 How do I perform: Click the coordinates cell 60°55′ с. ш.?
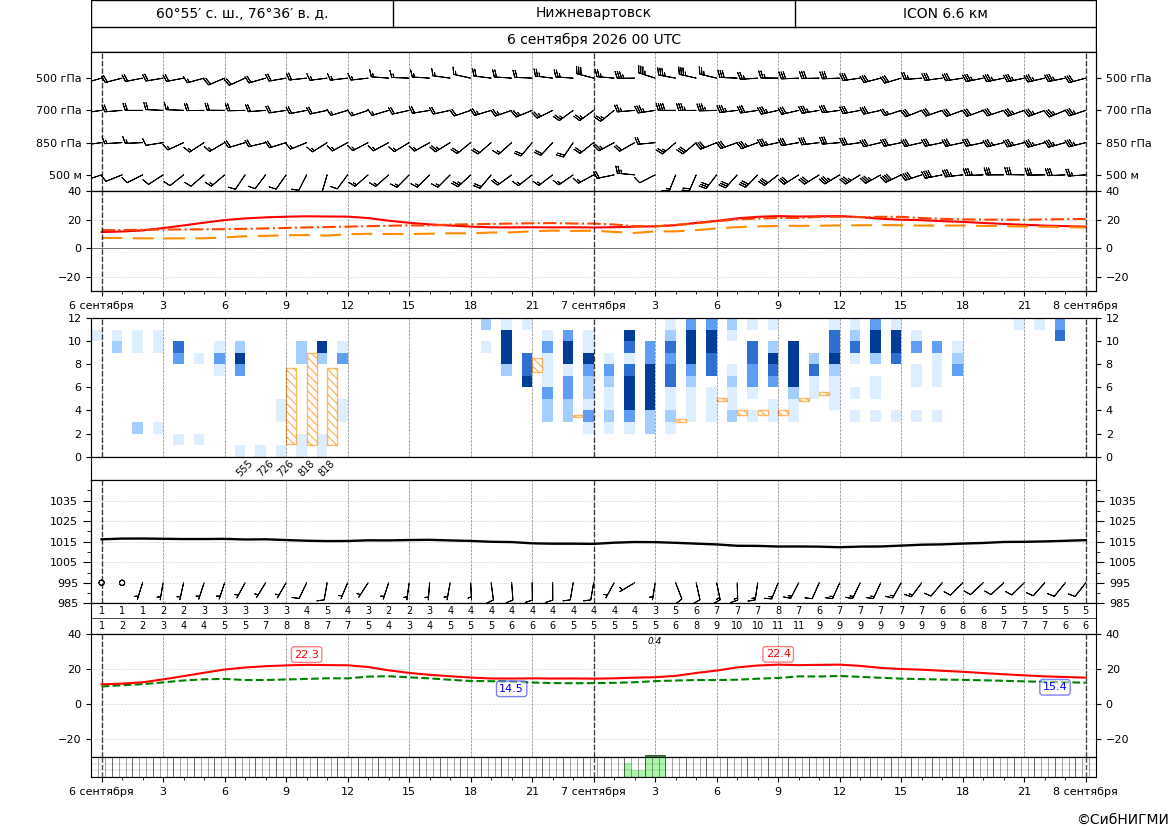coord(242,13)
